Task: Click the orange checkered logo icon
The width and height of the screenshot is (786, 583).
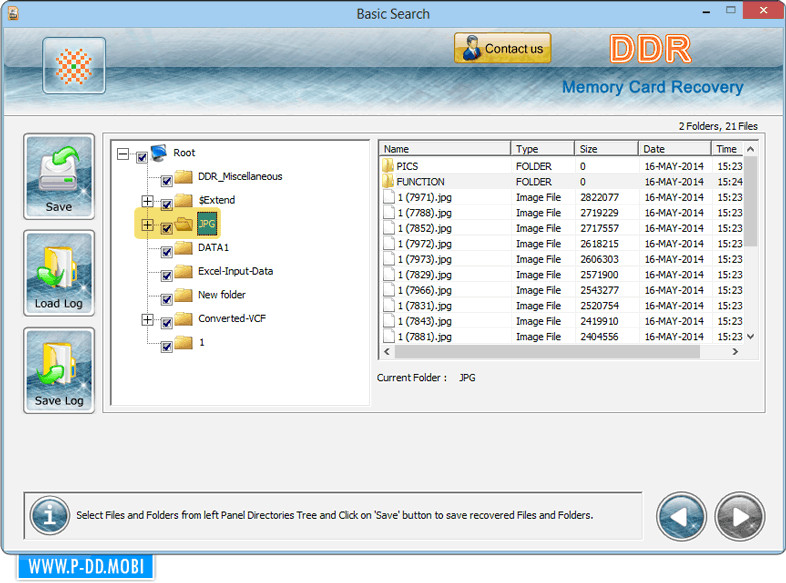Action: 74,65
